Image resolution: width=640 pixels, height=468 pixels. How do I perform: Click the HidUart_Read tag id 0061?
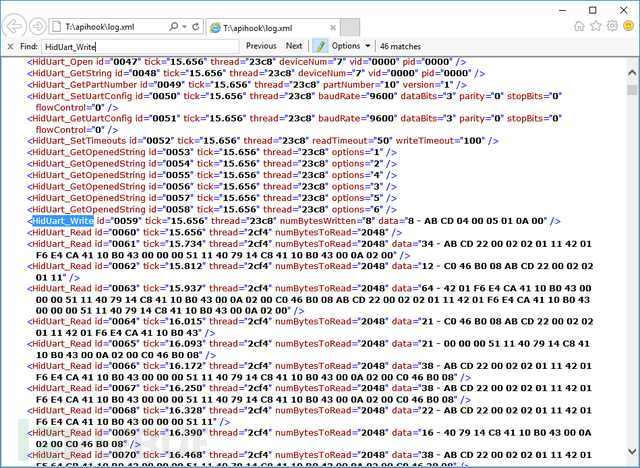[x=62, y=244]
